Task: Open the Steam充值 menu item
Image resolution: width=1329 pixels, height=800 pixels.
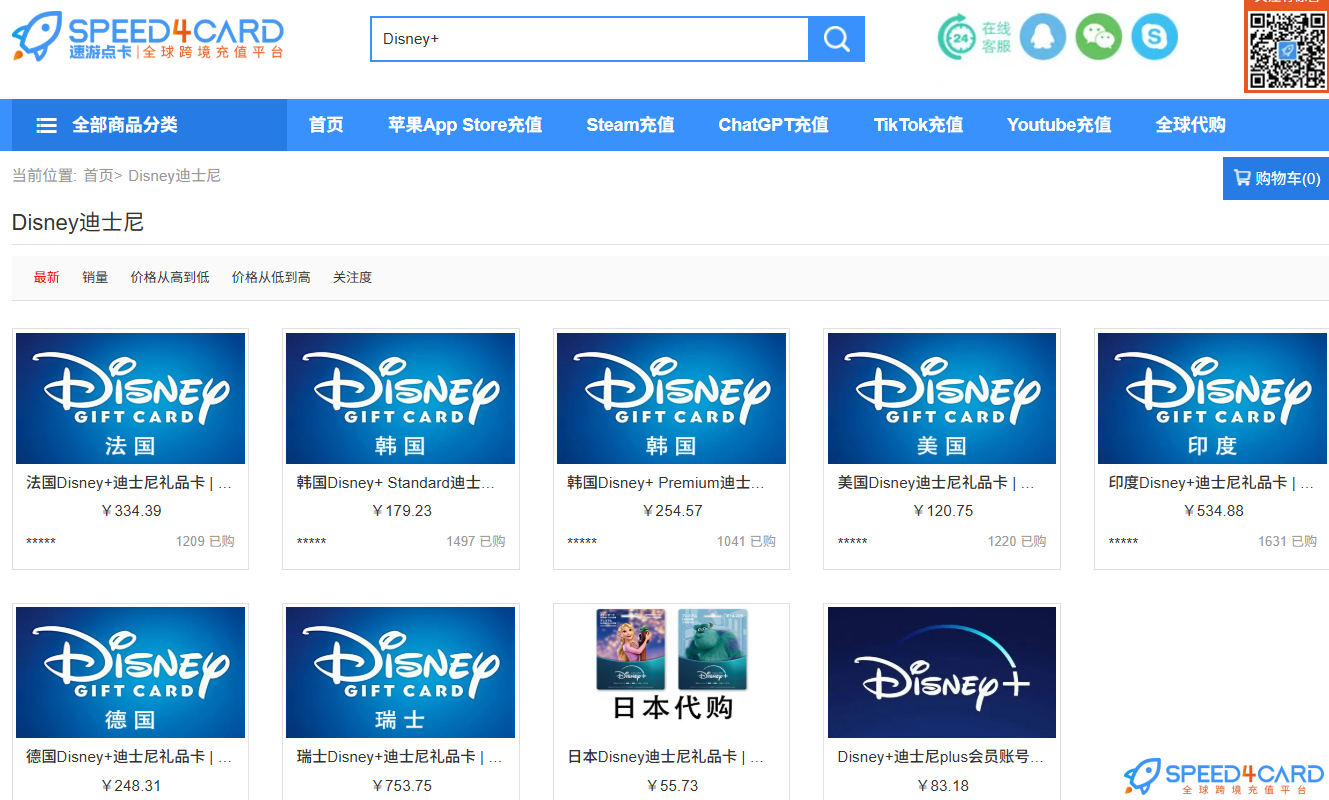Action: click(x=630, y=125)
